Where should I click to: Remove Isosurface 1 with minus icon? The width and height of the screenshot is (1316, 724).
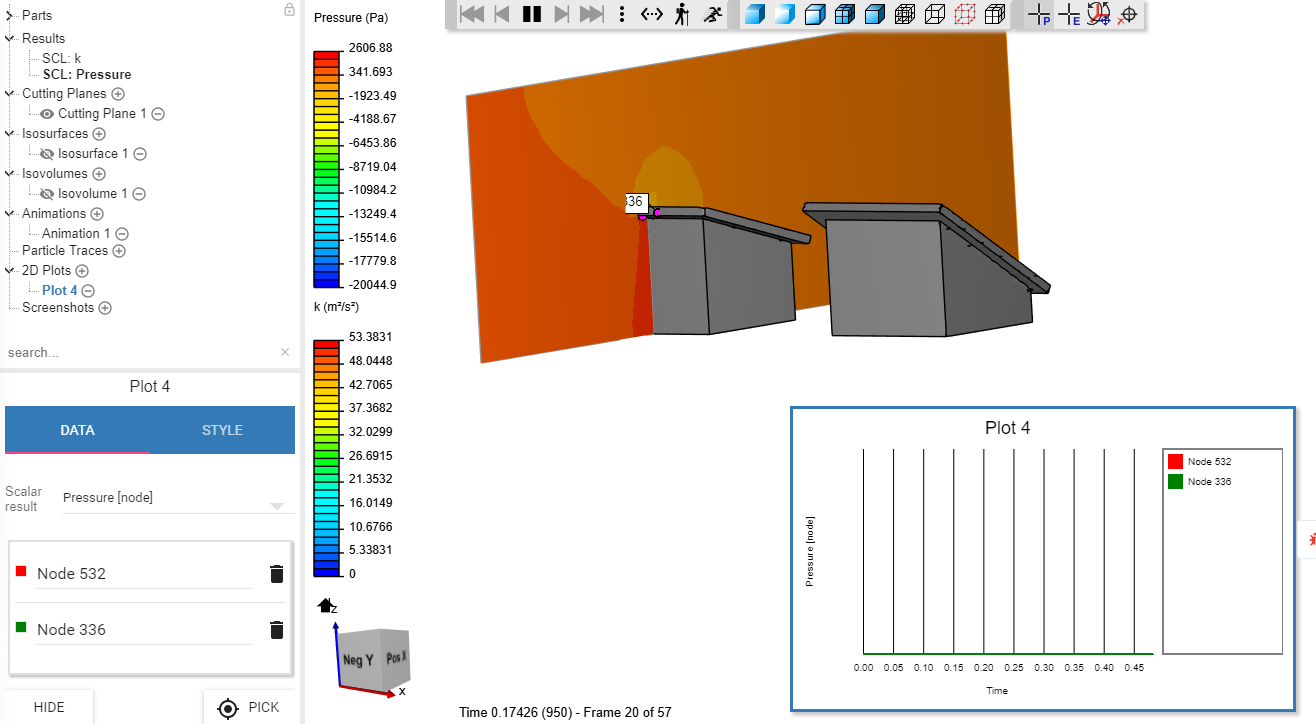[x=140, y=154]
